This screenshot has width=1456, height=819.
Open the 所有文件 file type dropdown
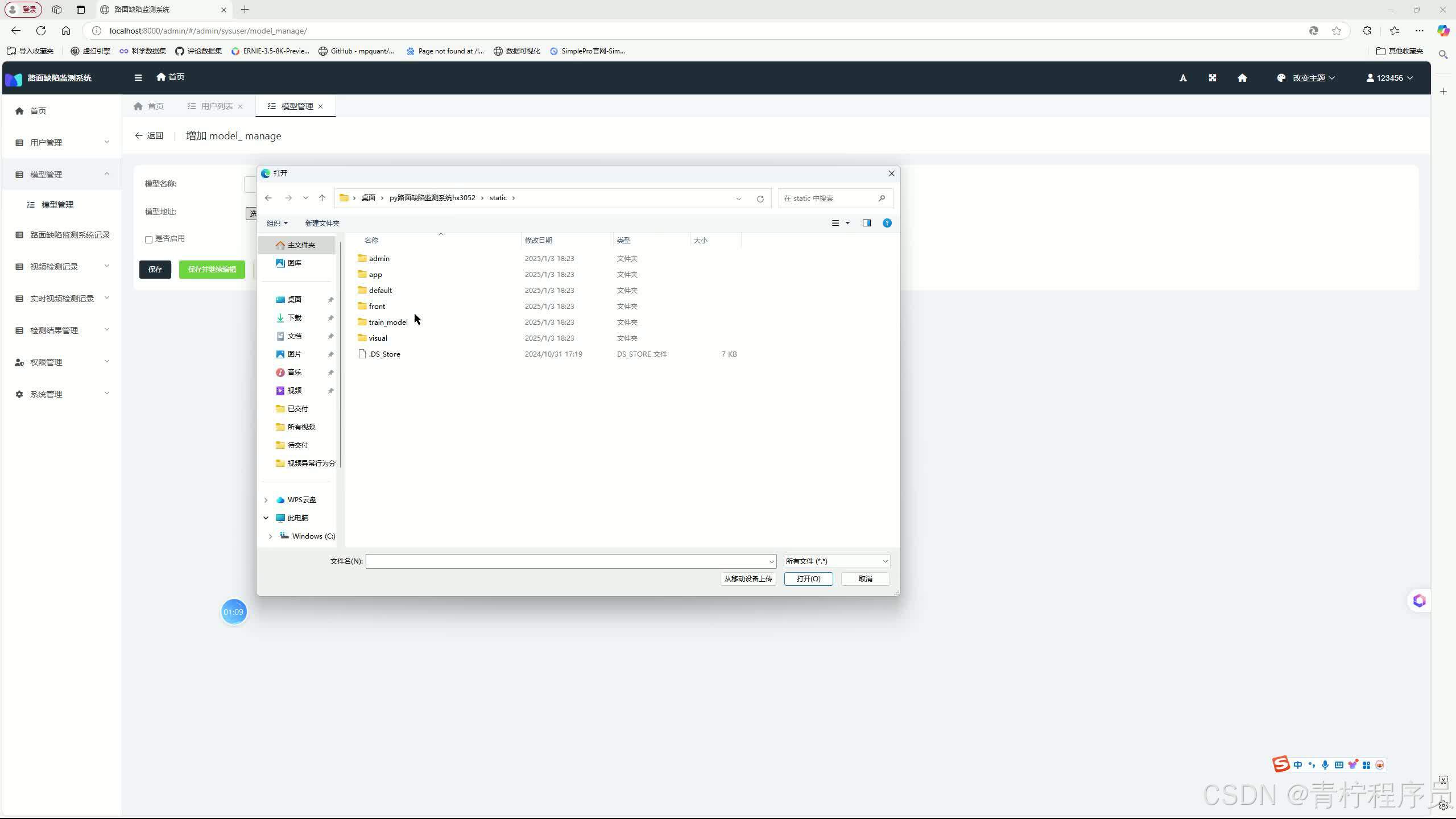(836, 561)
